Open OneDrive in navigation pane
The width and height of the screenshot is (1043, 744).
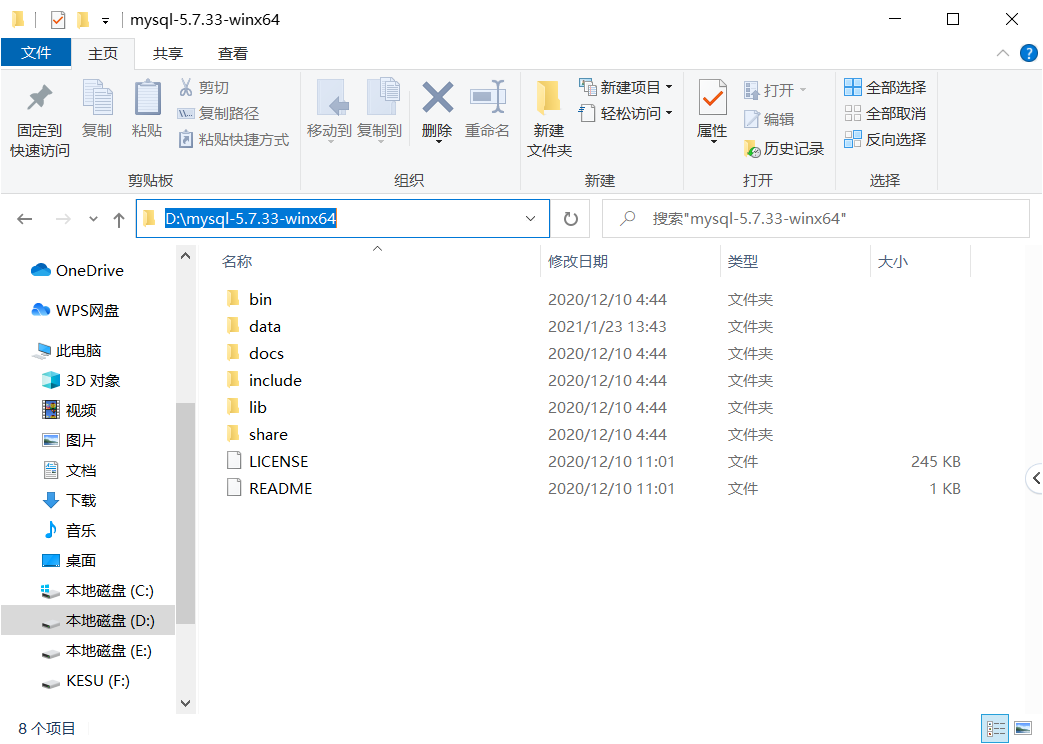[89, 271]
